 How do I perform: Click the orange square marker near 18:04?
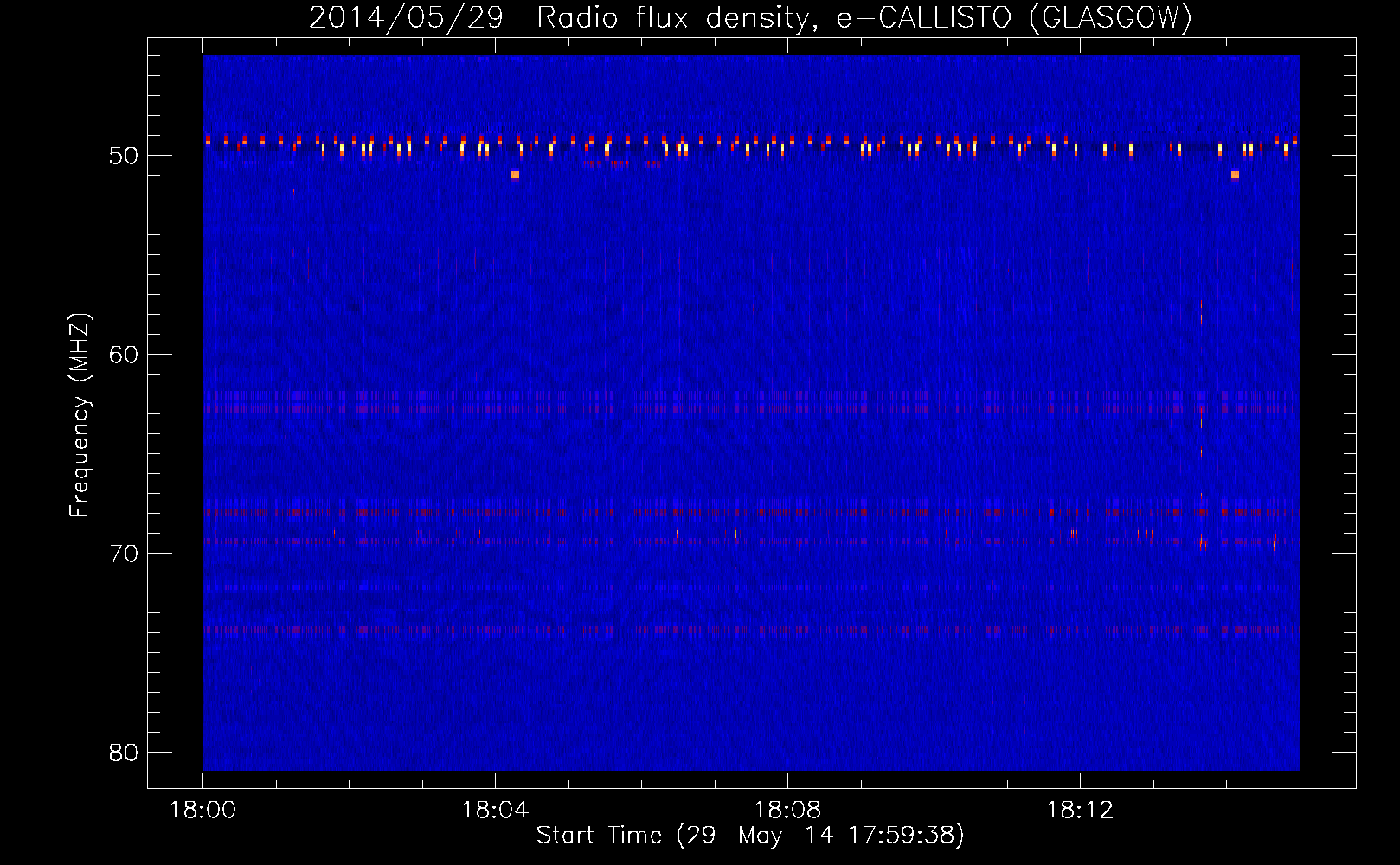click(x=515, y=175)
